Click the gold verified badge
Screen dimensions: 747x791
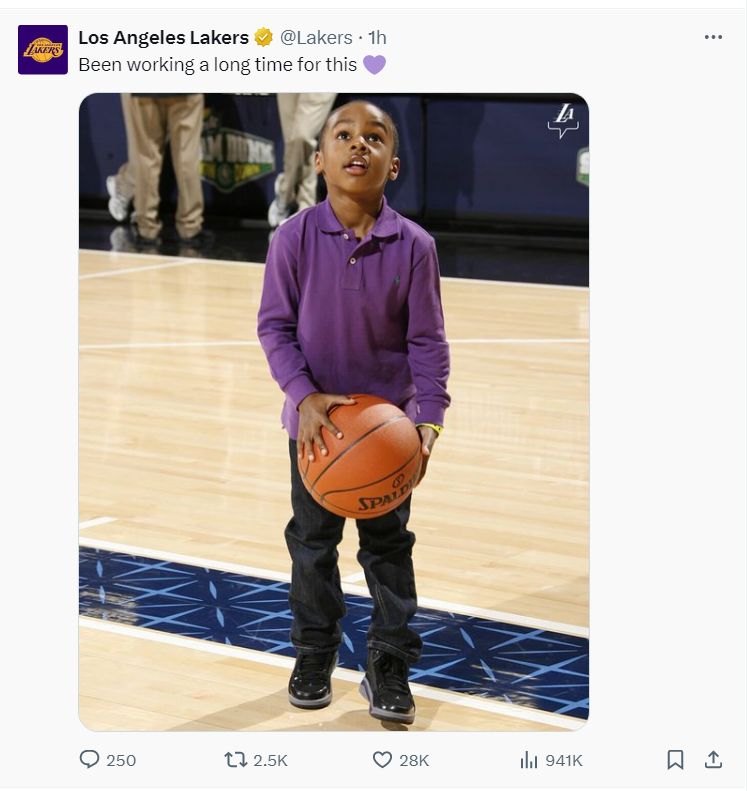264,38
